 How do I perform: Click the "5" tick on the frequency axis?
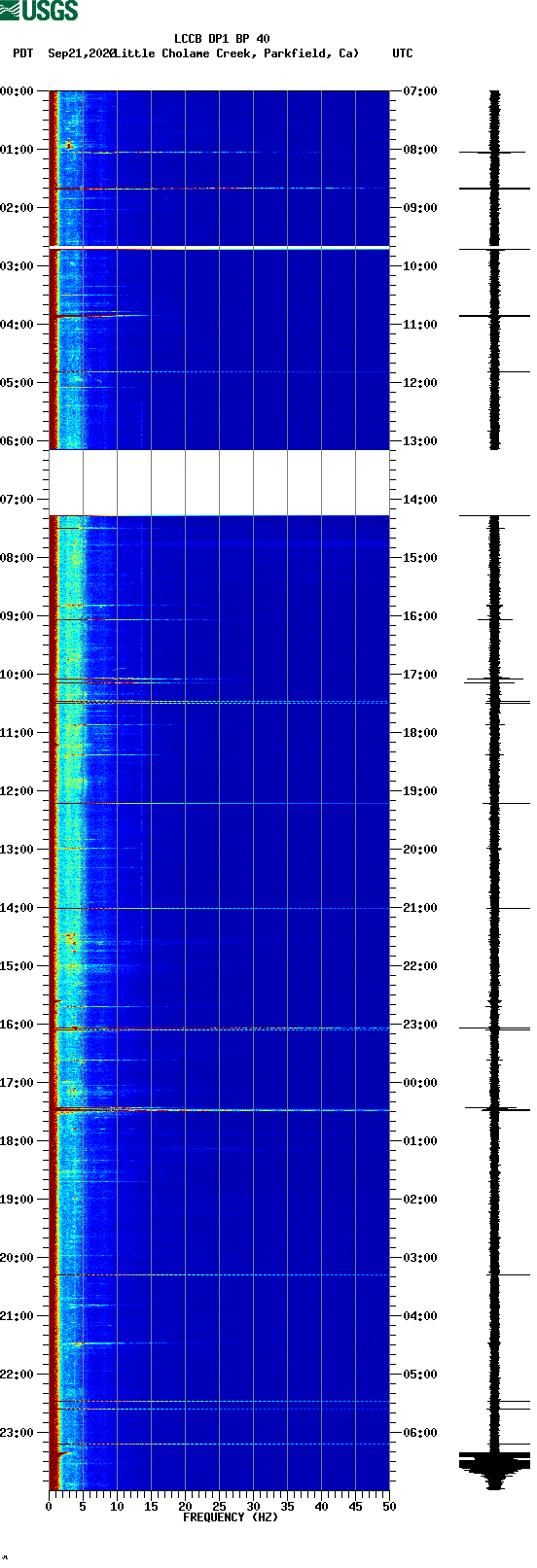click(x=83, y=1507)
